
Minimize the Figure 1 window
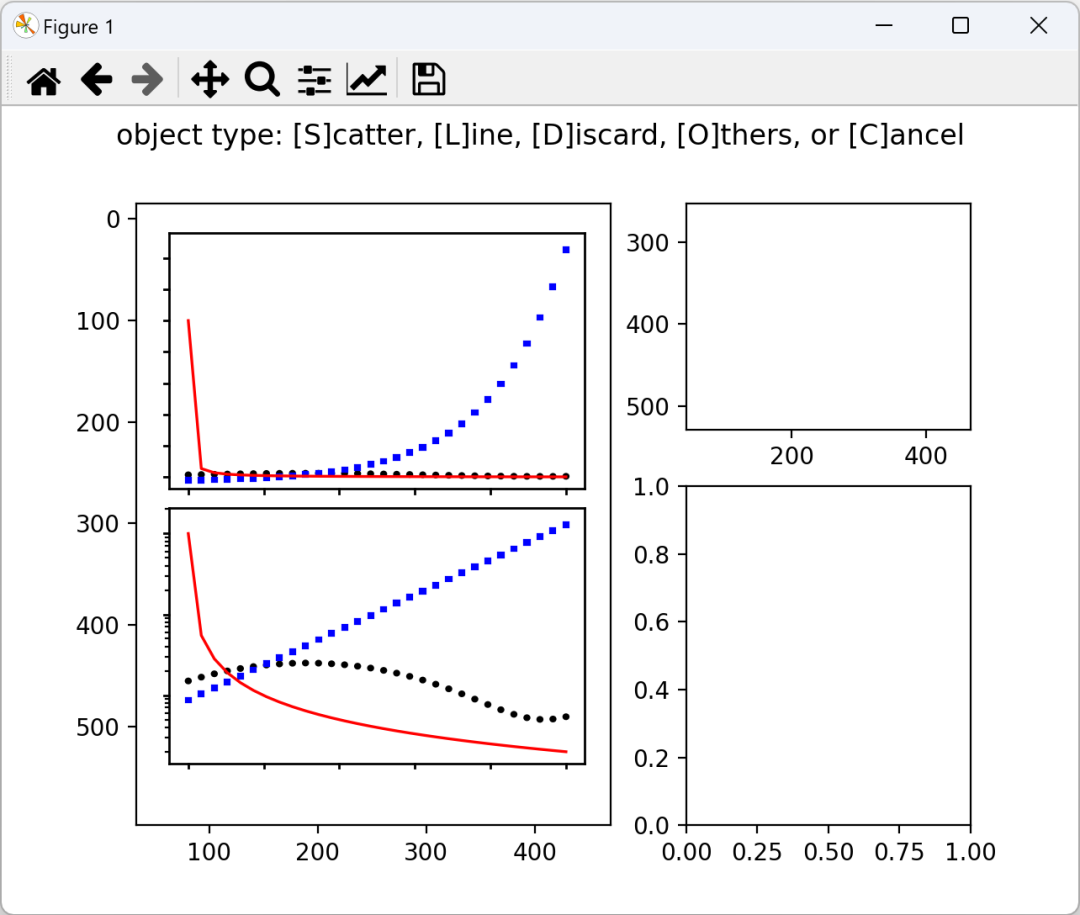(x=884, y=25)
